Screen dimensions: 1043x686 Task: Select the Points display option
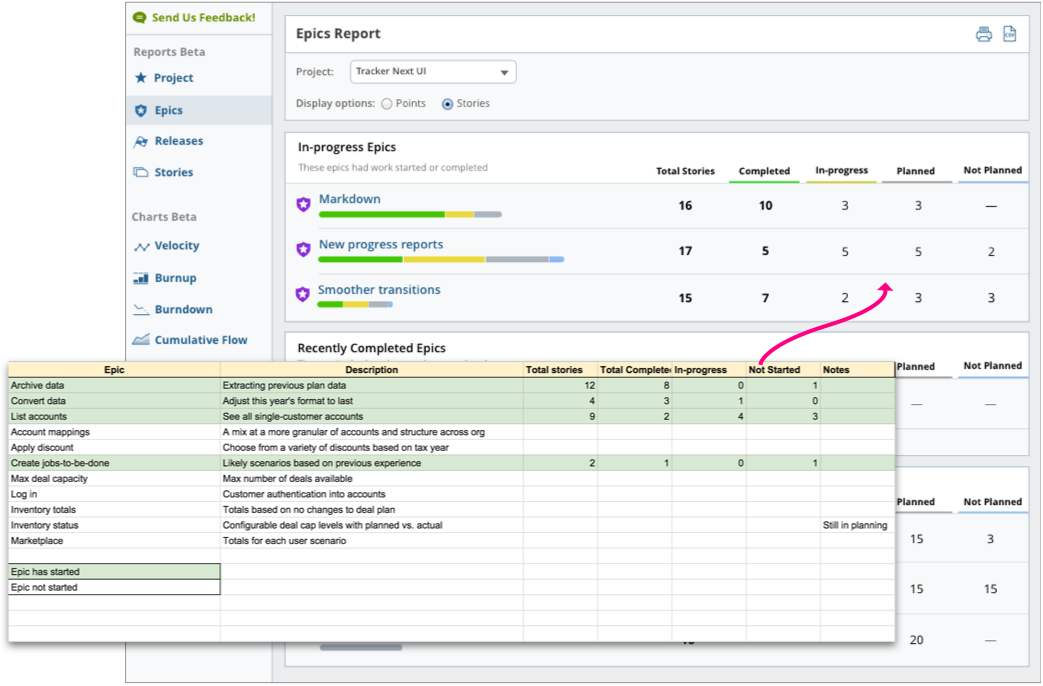pyautogui.click(x=387, y=104)
